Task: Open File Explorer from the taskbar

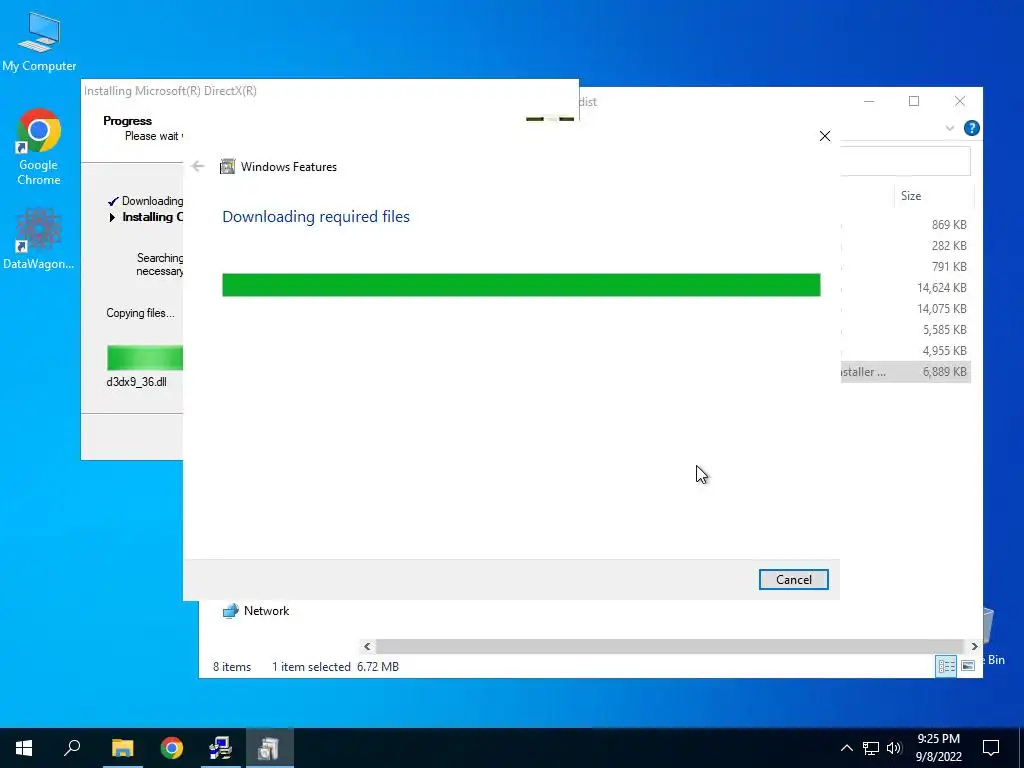Action: click(122, 748)
